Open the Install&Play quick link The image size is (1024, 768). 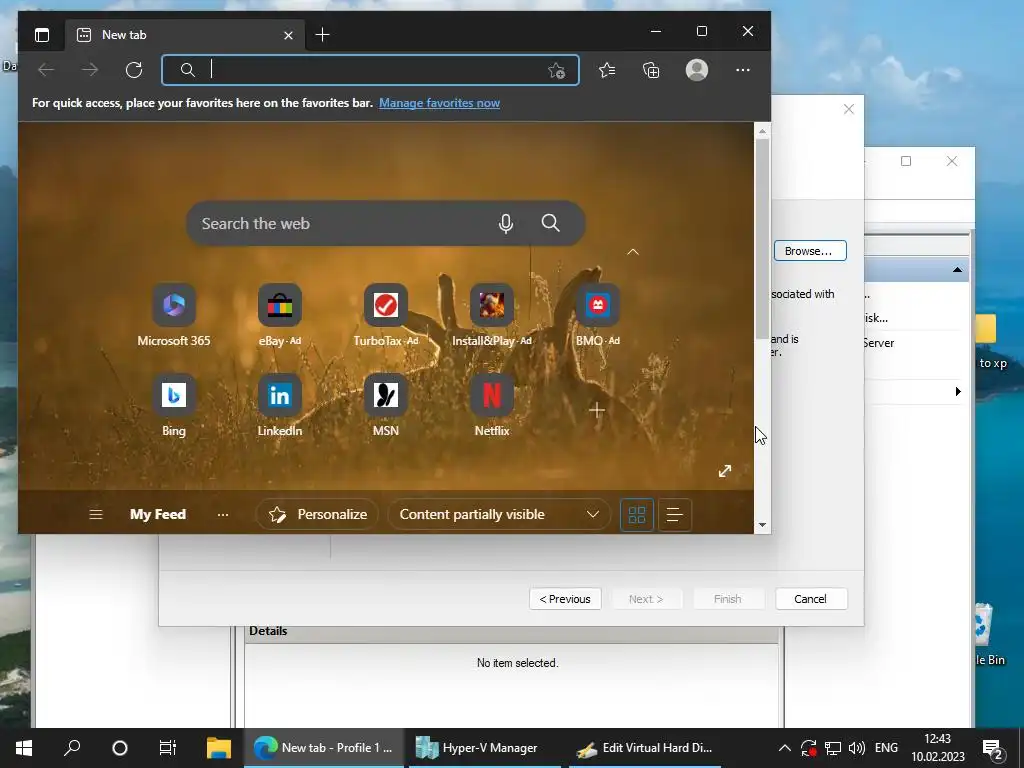coord(492,315)
